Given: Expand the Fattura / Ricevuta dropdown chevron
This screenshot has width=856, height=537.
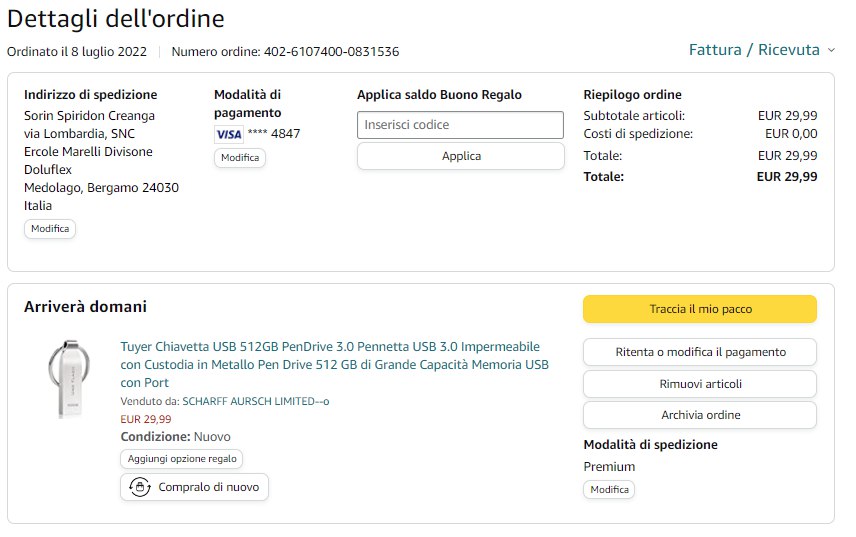Looking at the screenshot, I should pos(831,50).
